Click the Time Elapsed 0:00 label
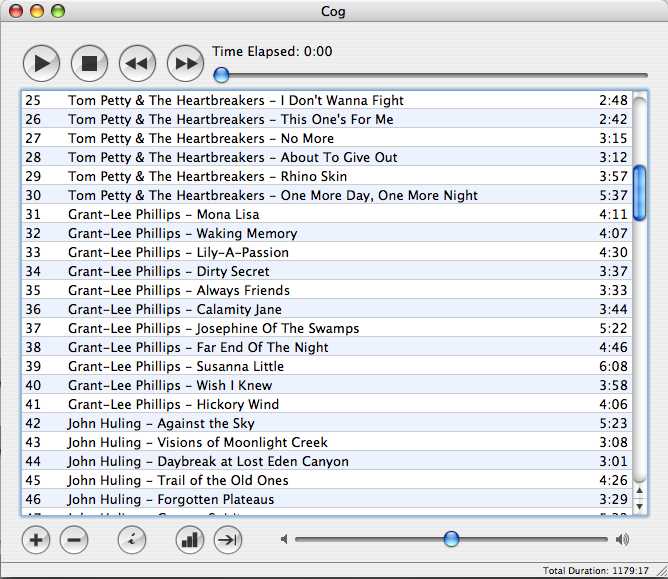The width and height of the screenshot is (668, 579). coord(272,52)
